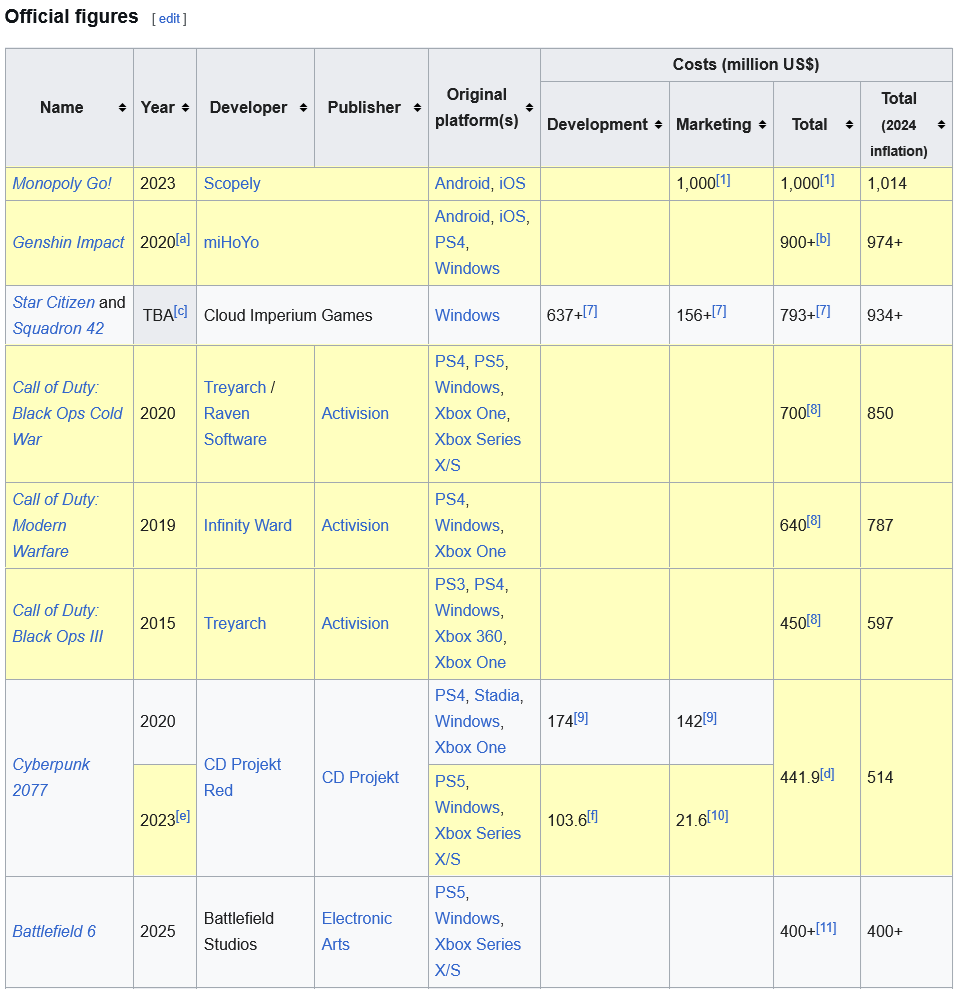Open the Infinity Ward link

[x=247, y=525]
